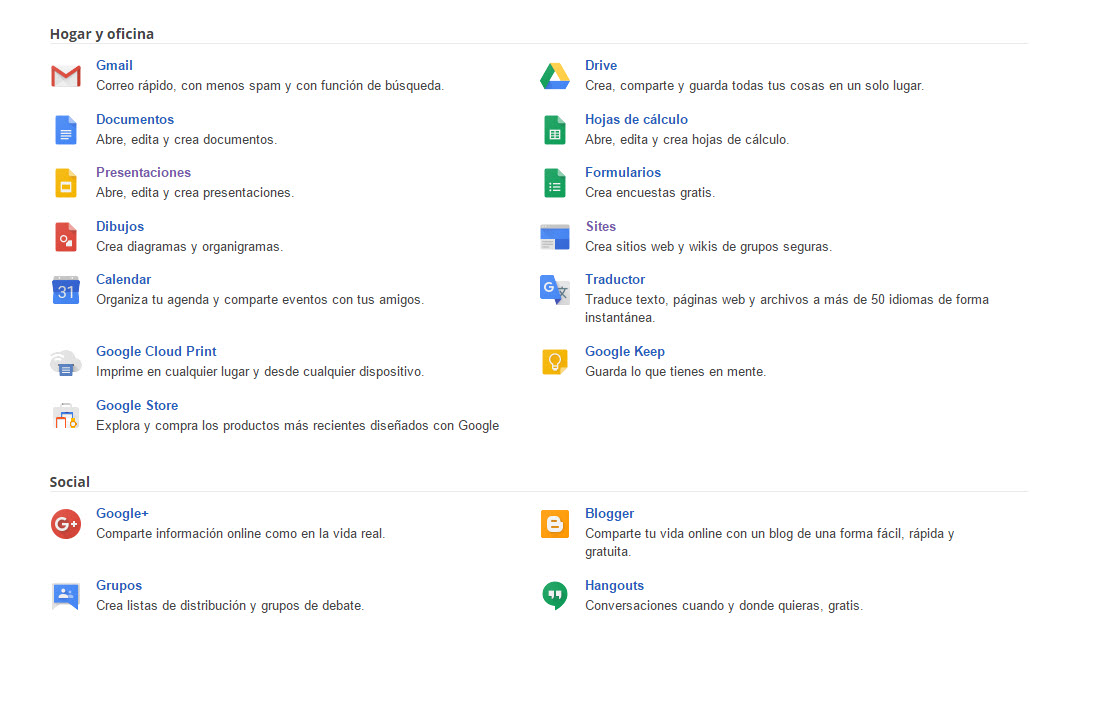The height and width of the screenshot is (724, 1102).
Task: Click text 'Crea listas de distribución y grupos de debate.'
Action: pyautogui.click(x=230, y=606)
